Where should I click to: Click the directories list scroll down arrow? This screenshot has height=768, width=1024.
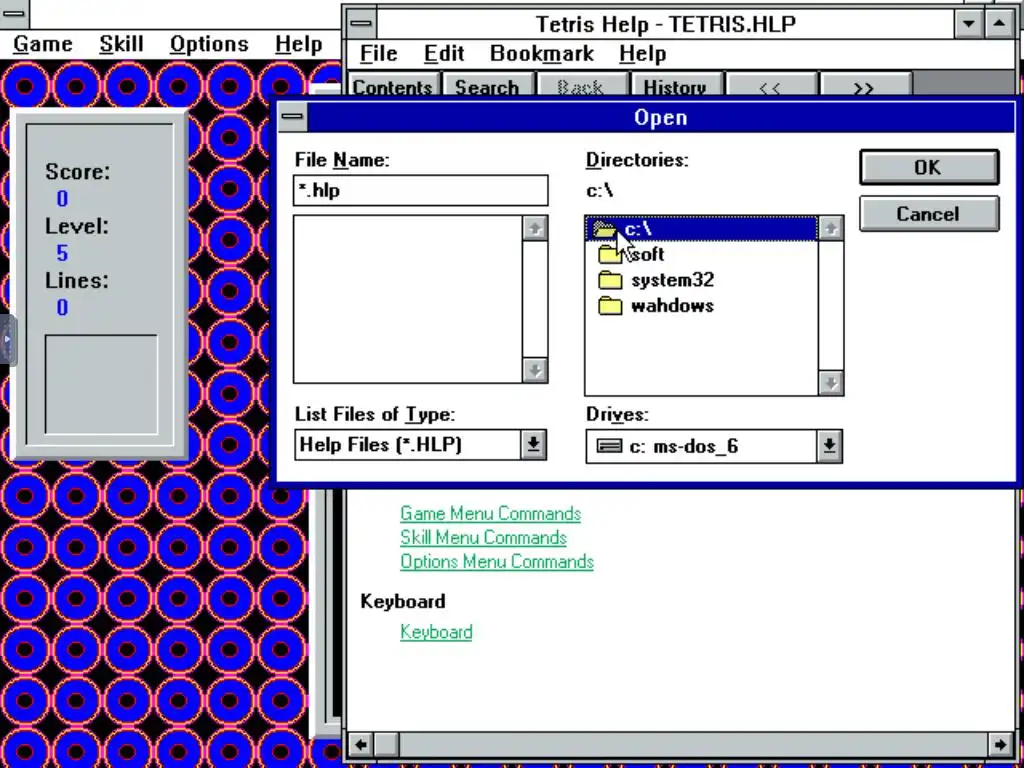click(830, 383)
